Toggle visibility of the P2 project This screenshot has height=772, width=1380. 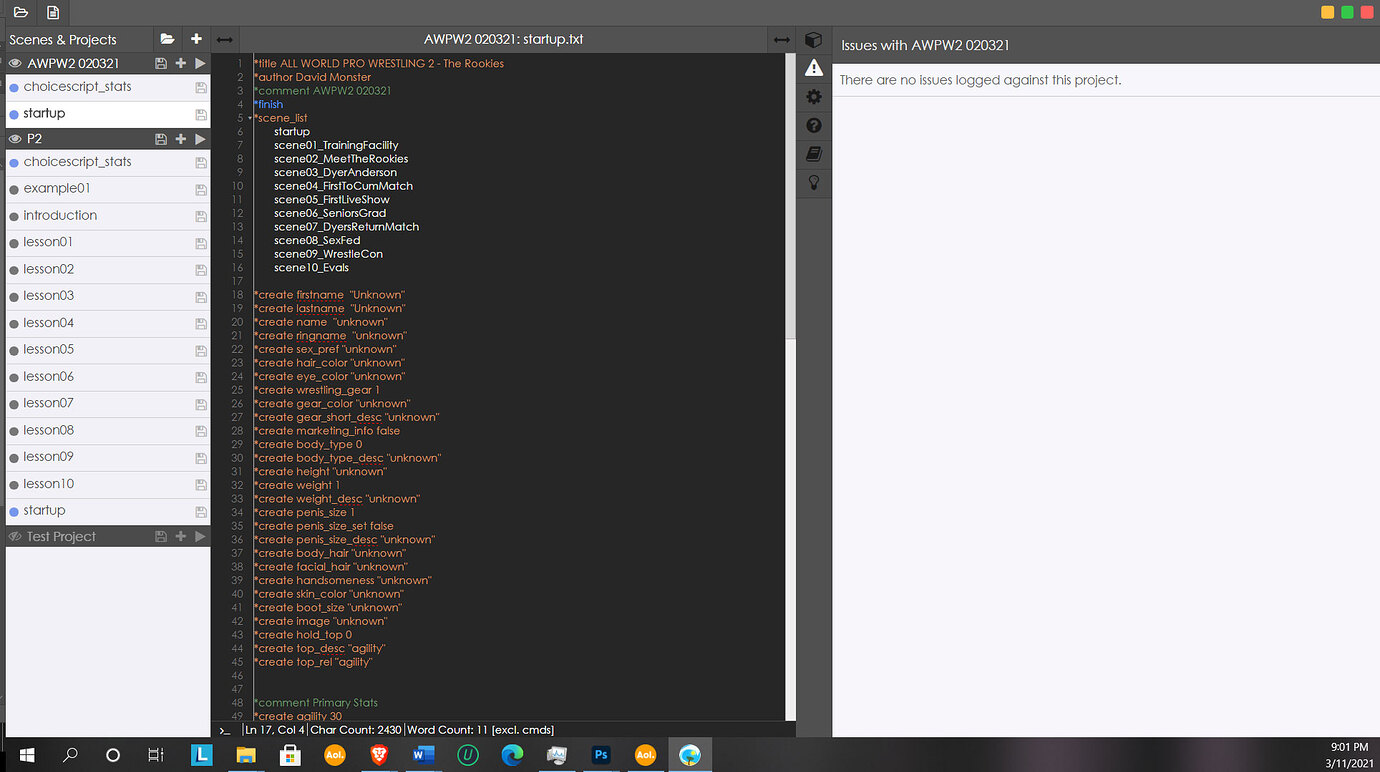14,138
